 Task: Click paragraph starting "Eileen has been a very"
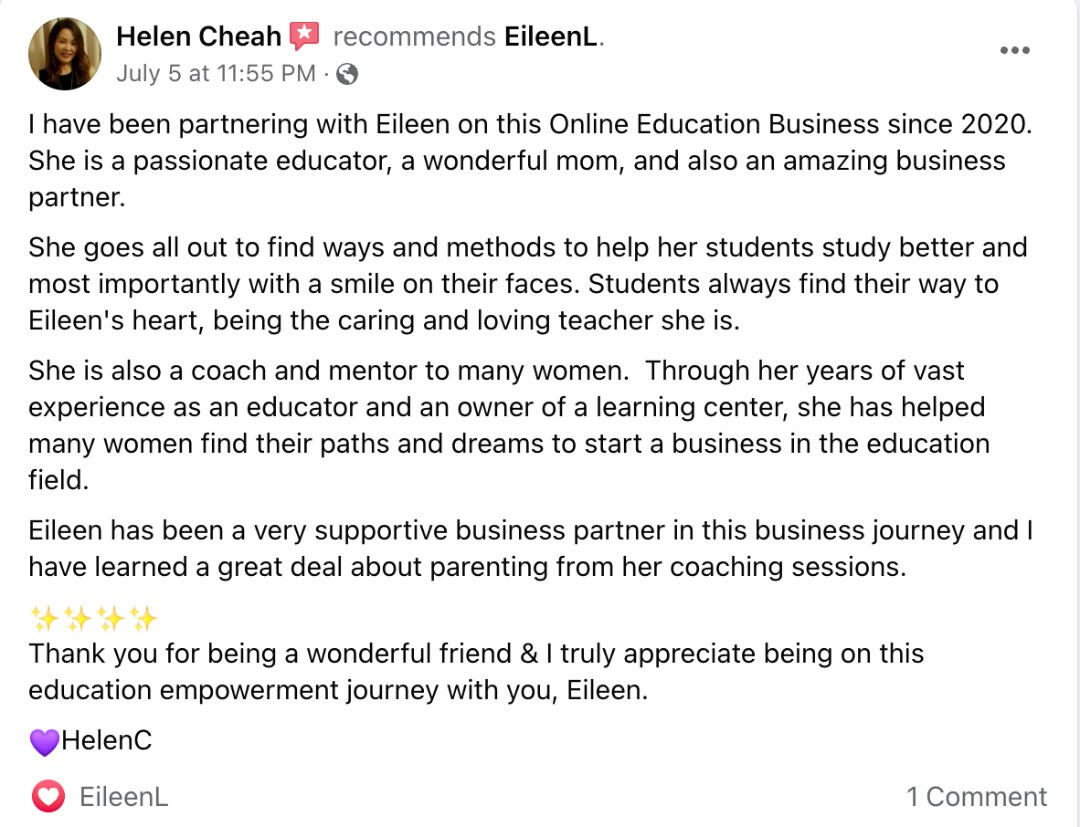coord(530,548)
